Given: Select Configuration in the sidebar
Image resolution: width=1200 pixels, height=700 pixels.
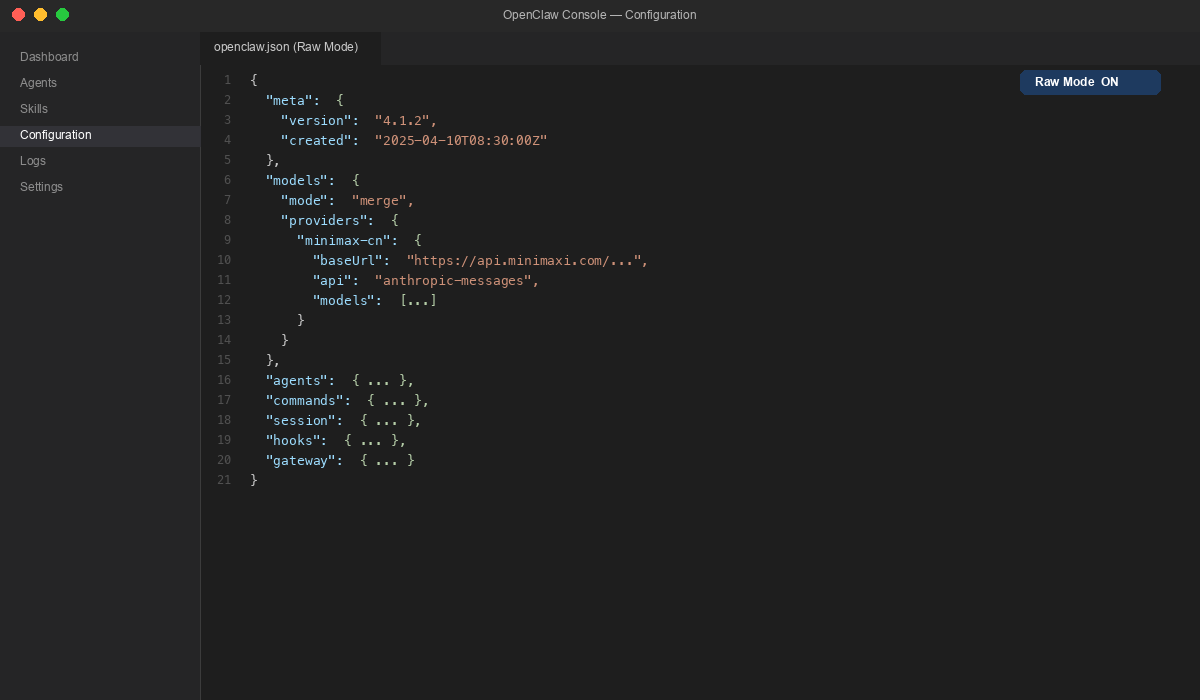Looking at the screenshot, I should (100, 135).
